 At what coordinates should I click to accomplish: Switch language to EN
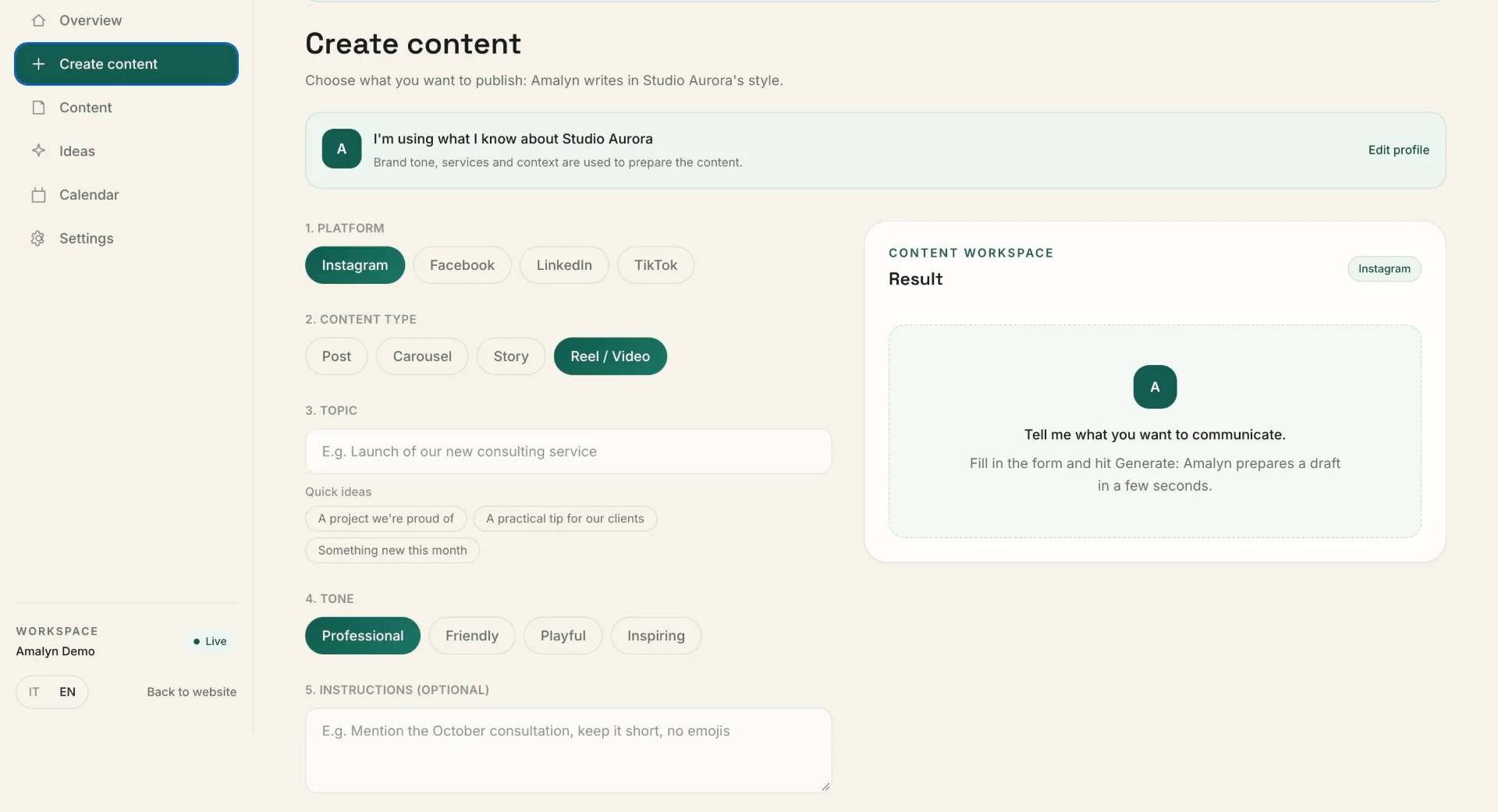(68, 692)
